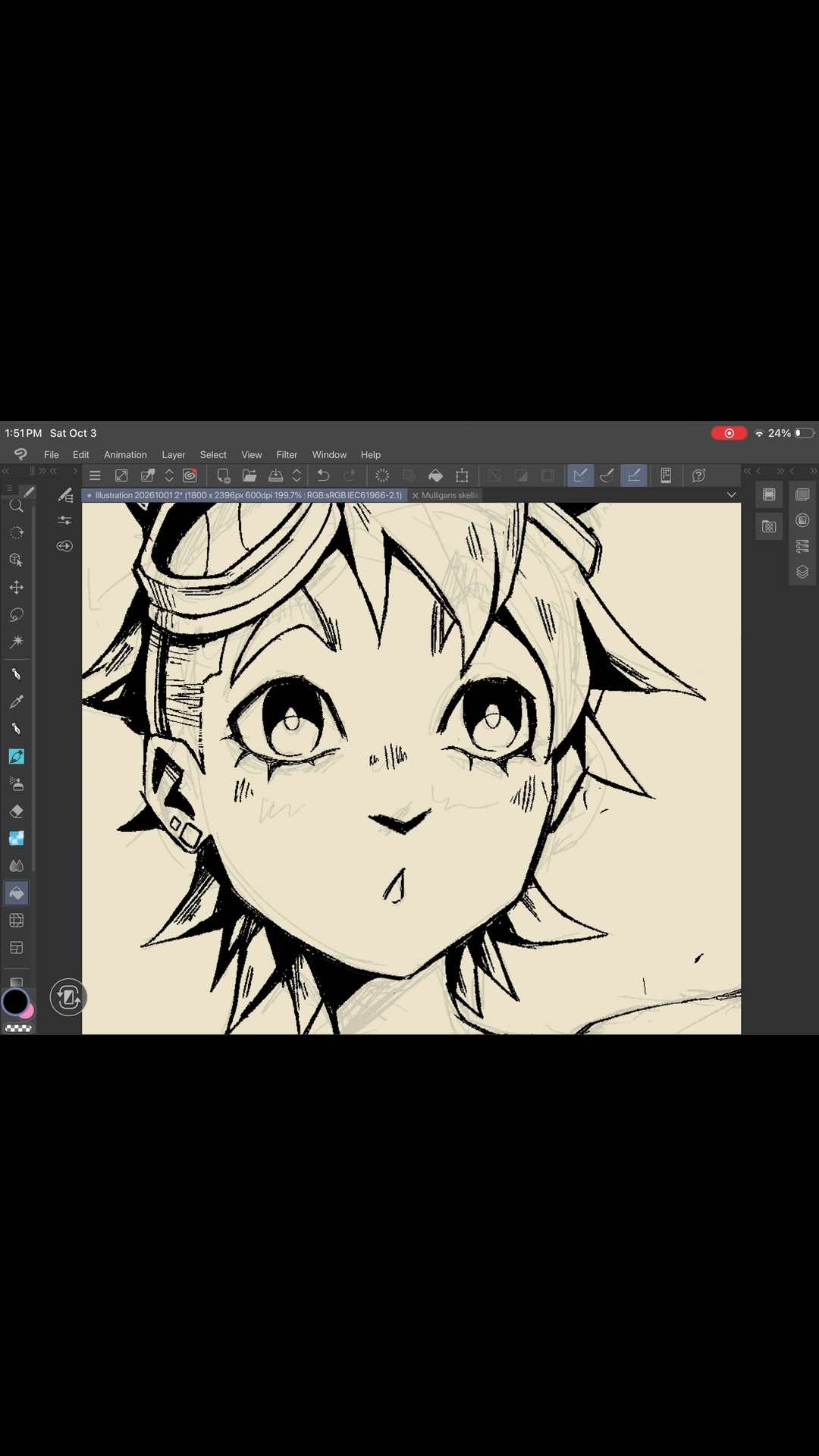Pick the black main color swatch

click(14, 1001)
